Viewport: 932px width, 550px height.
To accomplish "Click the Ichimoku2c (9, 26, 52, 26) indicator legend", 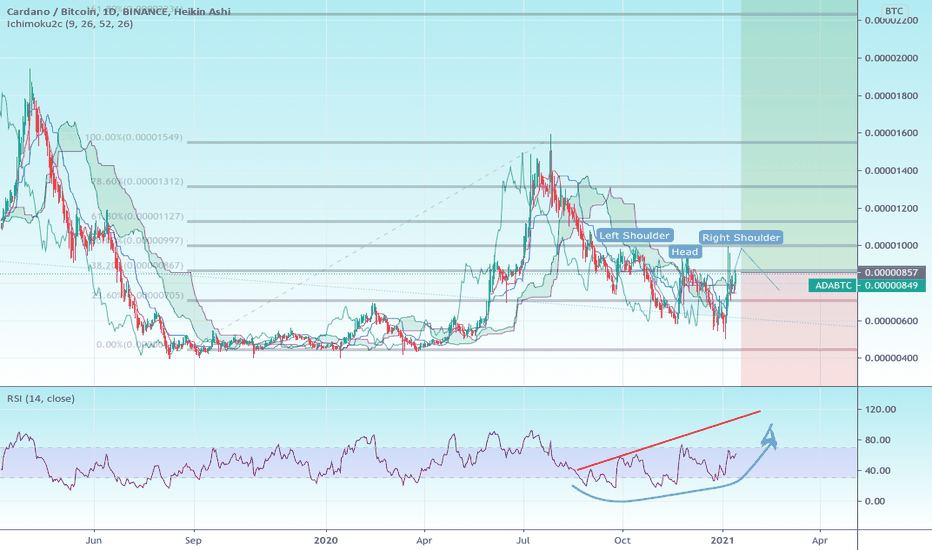I will (70, 24).
